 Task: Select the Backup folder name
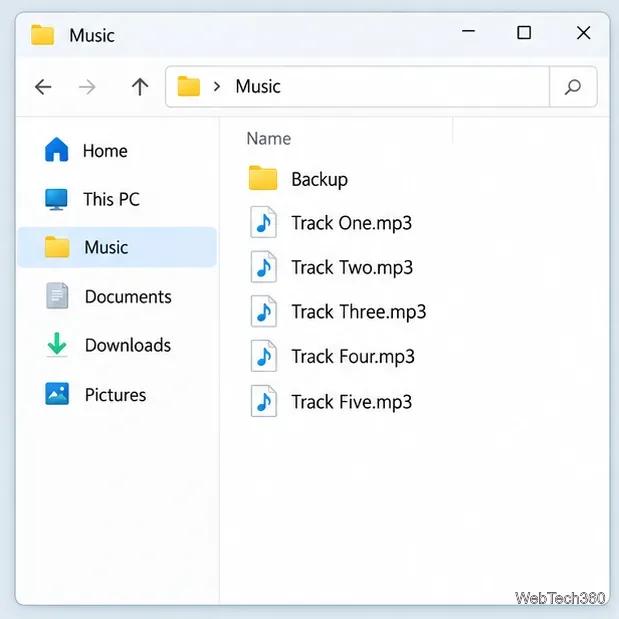pyautogui.click(x=319, y=180)
